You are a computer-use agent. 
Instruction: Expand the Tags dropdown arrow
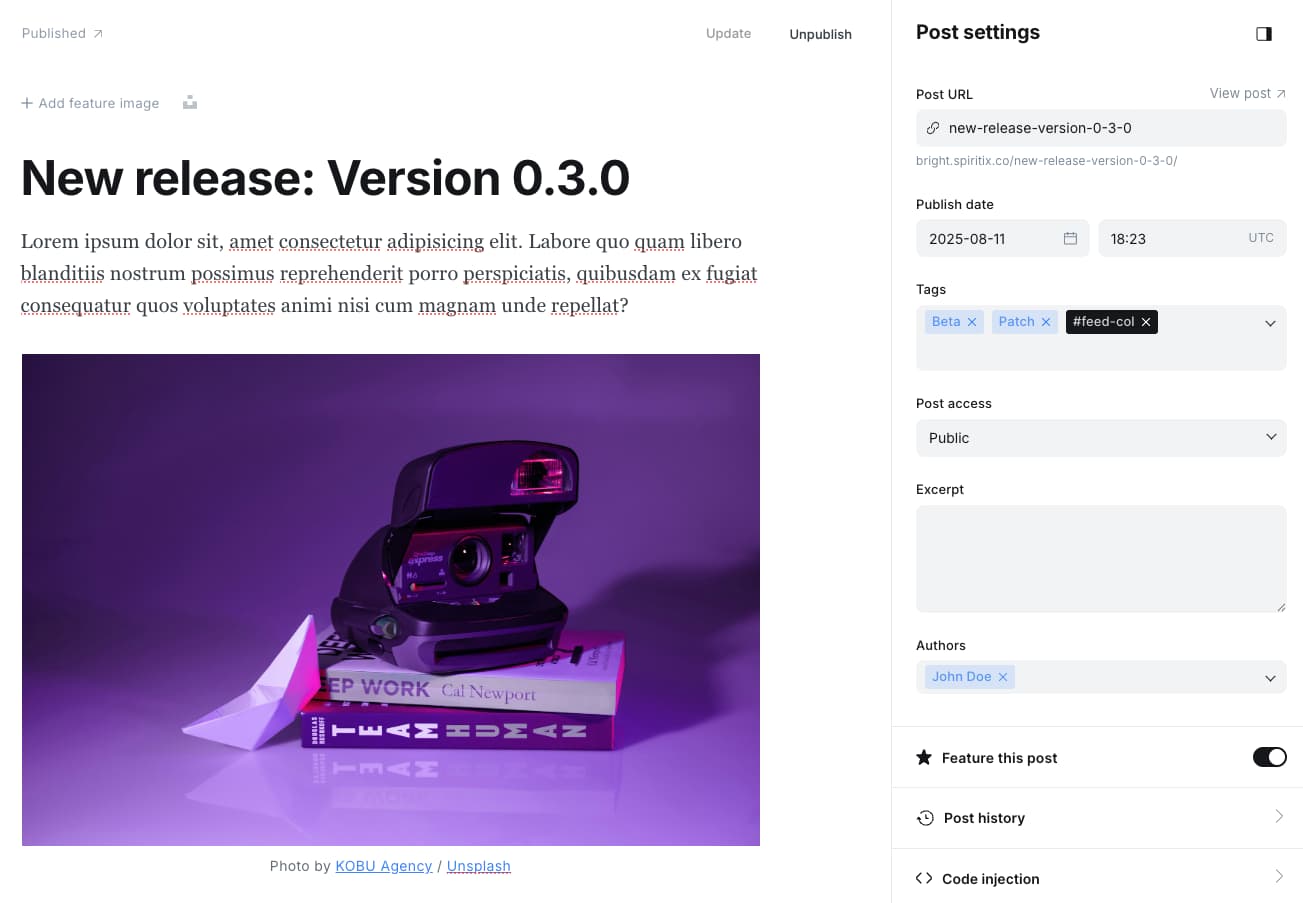pyautogui.click(x=1270, y=323)
